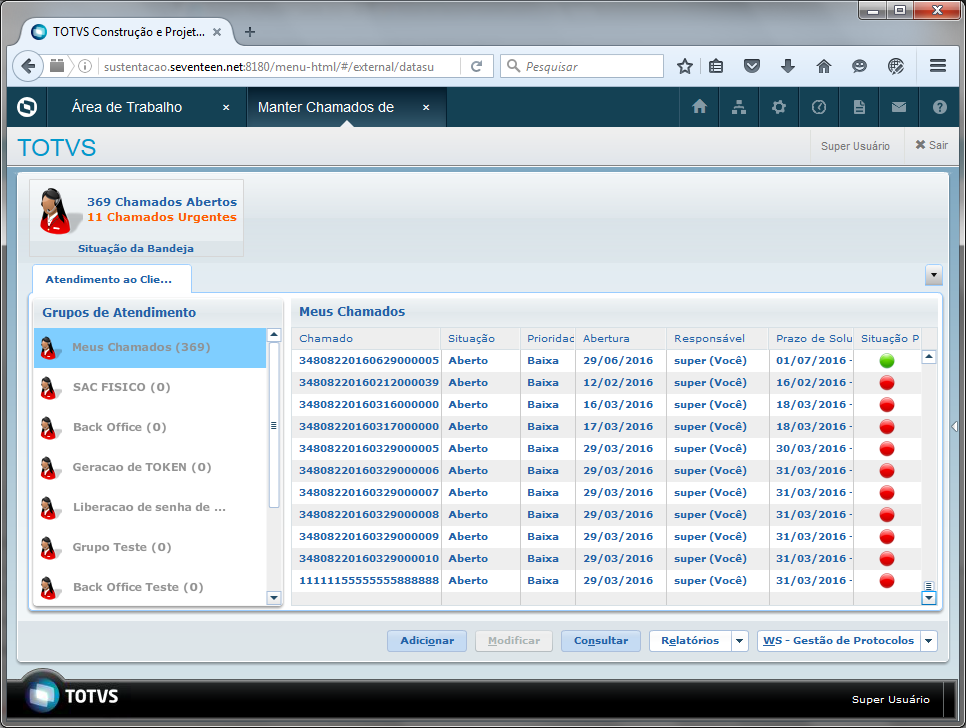Select Back Office Teste (0) group

pyautogui.click(x=150, y=588)
